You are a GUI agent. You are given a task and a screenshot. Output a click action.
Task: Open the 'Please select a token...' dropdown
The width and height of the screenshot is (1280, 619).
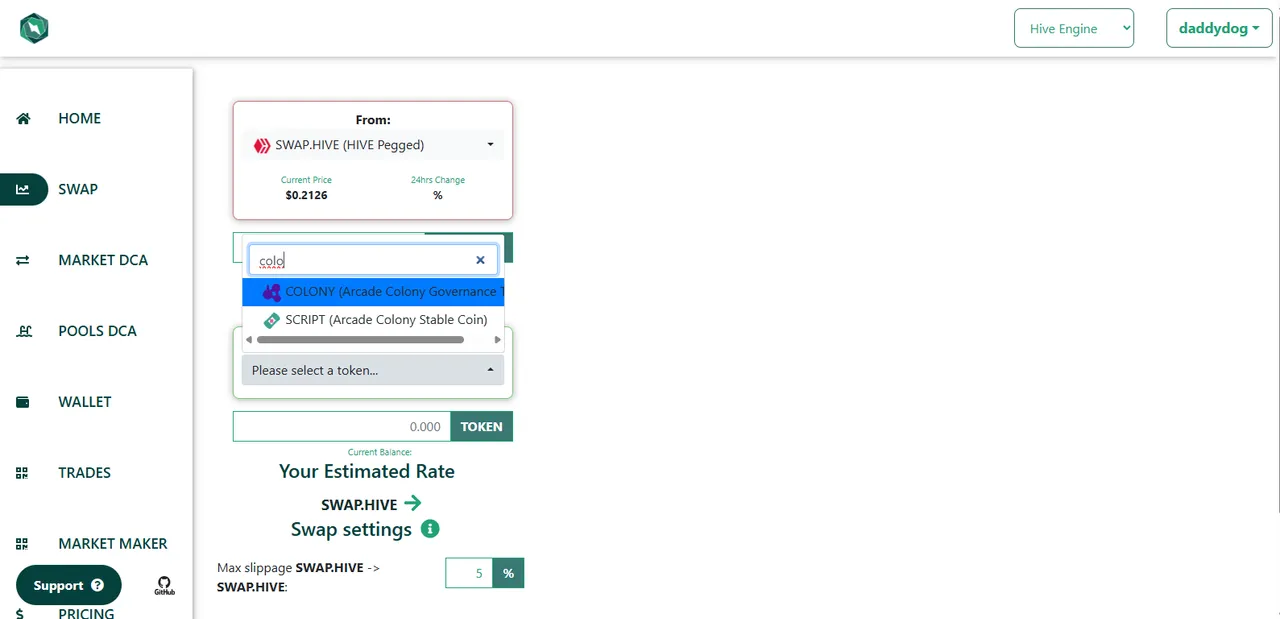coord(373,370)
